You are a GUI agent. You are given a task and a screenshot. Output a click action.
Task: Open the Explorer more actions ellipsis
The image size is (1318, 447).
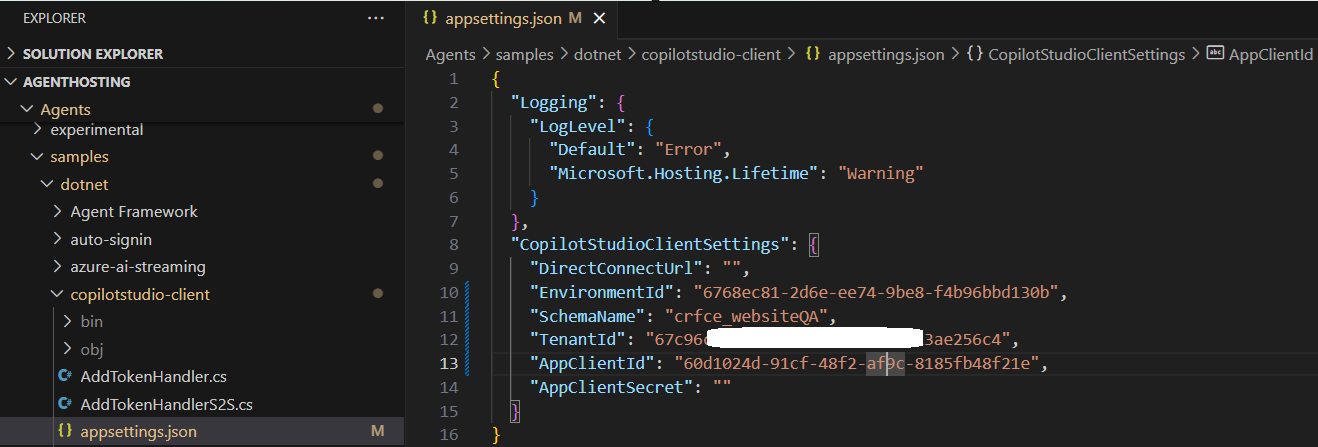(376, 18)
